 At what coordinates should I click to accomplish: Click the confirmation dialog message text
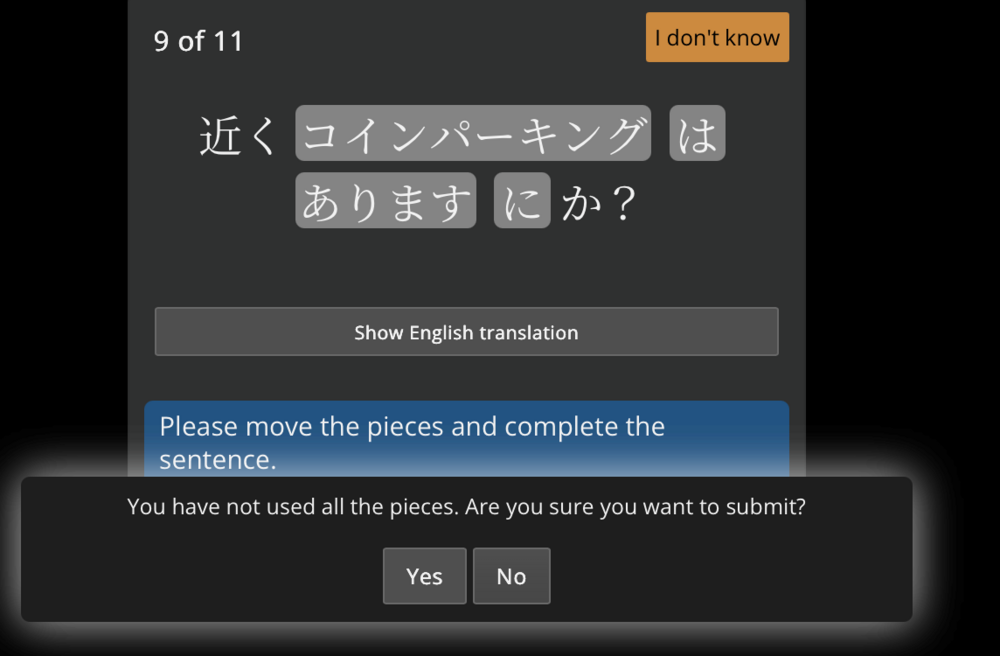tap(466, 507)
